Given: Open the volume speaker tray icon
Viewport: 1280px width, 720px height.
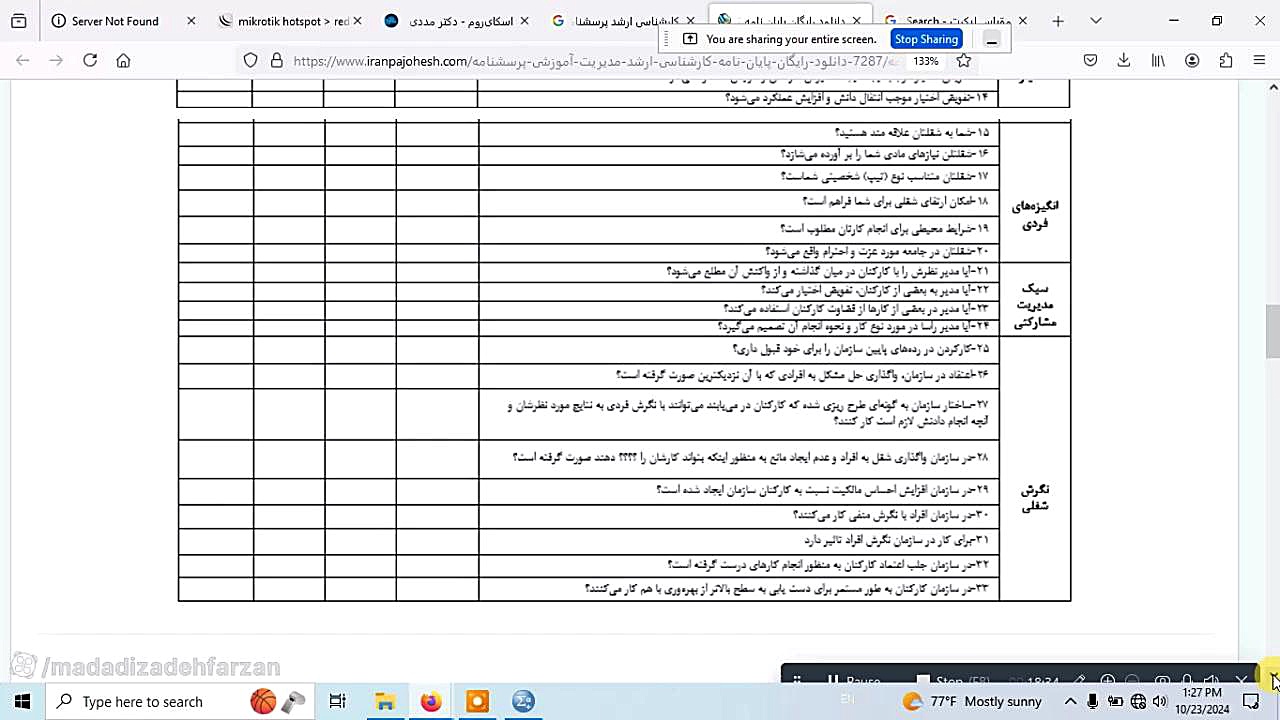Looking at the screenshot, I should click(x=1159, y=702).
